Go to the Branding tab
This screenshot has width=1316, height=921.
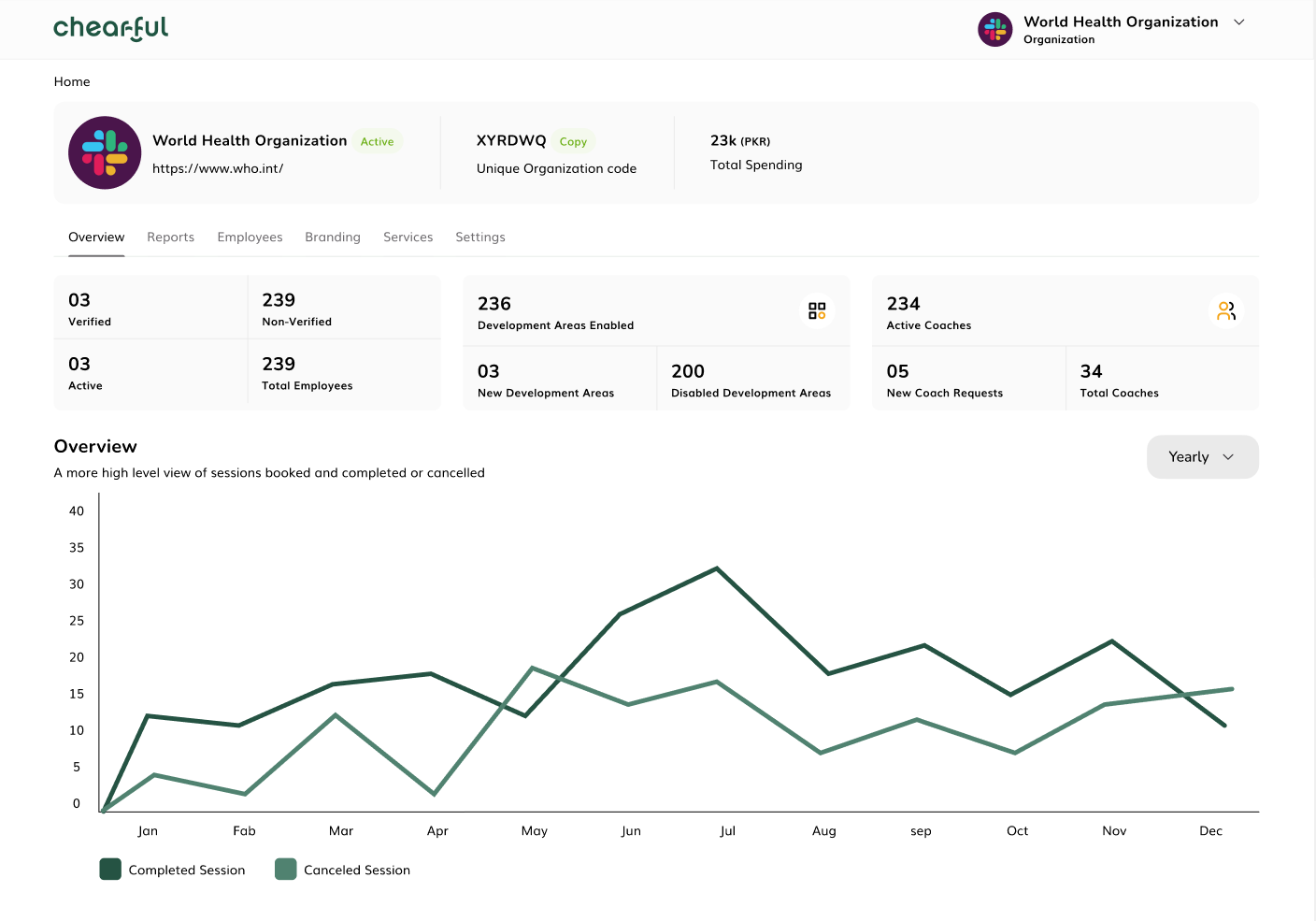click(332, 237)
